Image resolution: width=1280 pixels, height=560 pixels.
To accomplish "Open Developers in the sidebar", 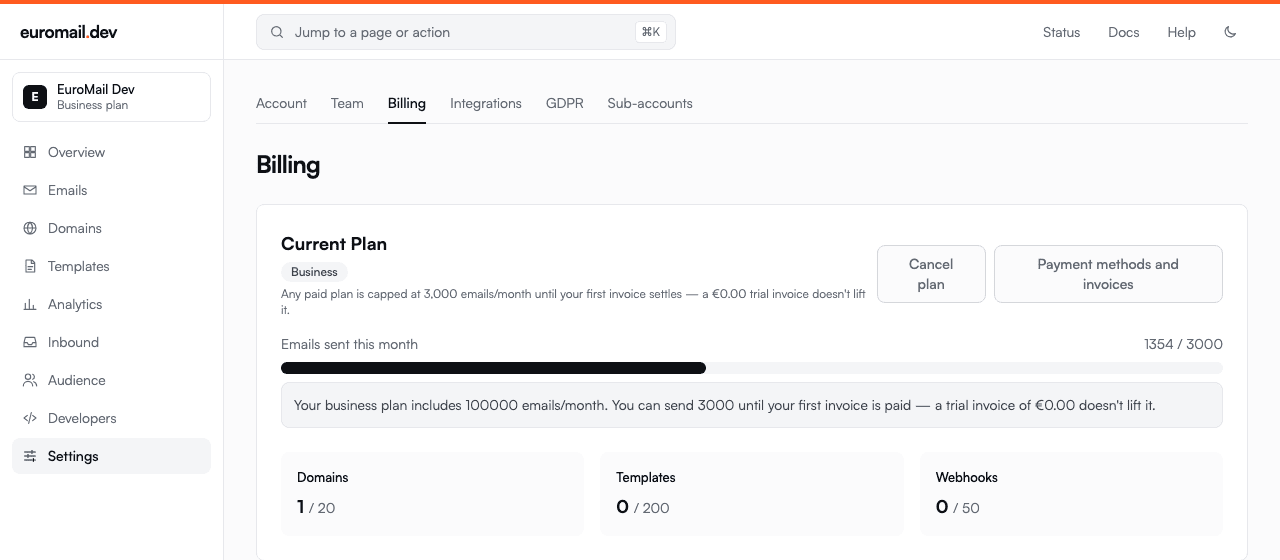I will pos(111,418).
